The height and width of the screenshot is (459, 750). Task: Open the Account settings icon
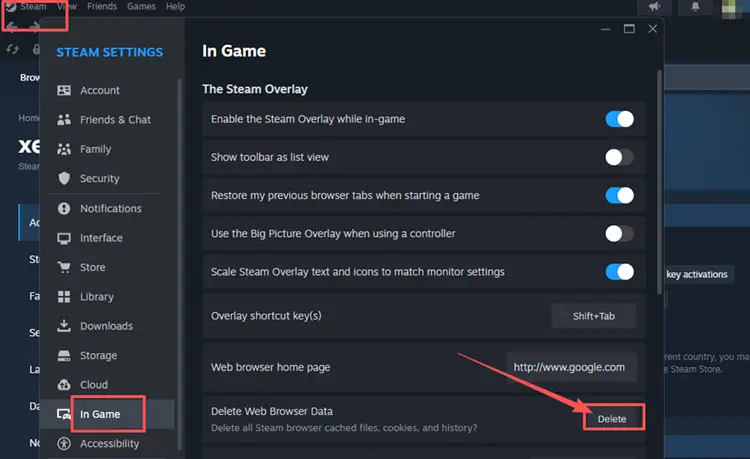point(64,90)
